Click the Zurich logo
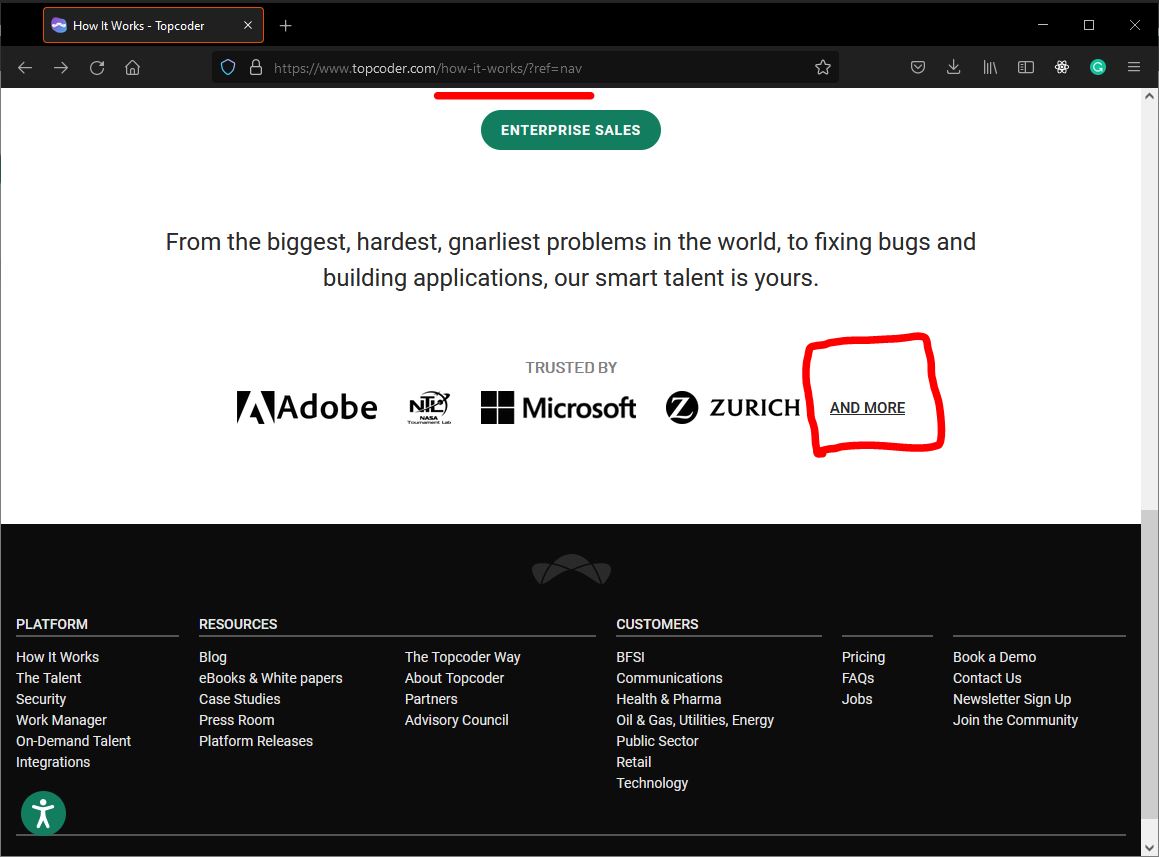This screenshot has height=857, width=1159. pyautogui.click(x=733, y=407)
